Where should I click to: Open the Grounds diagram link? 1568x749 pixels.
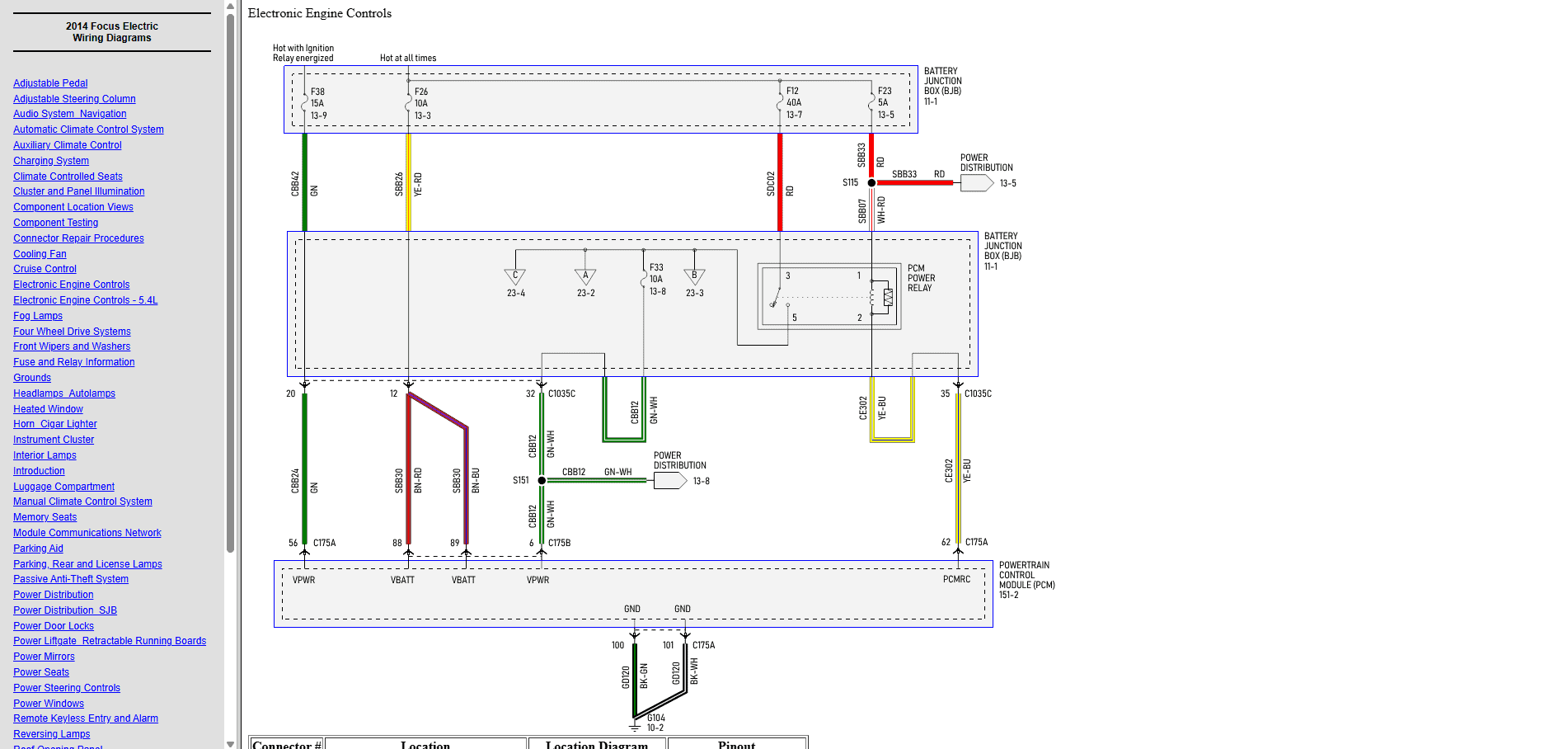pos(32,378)
